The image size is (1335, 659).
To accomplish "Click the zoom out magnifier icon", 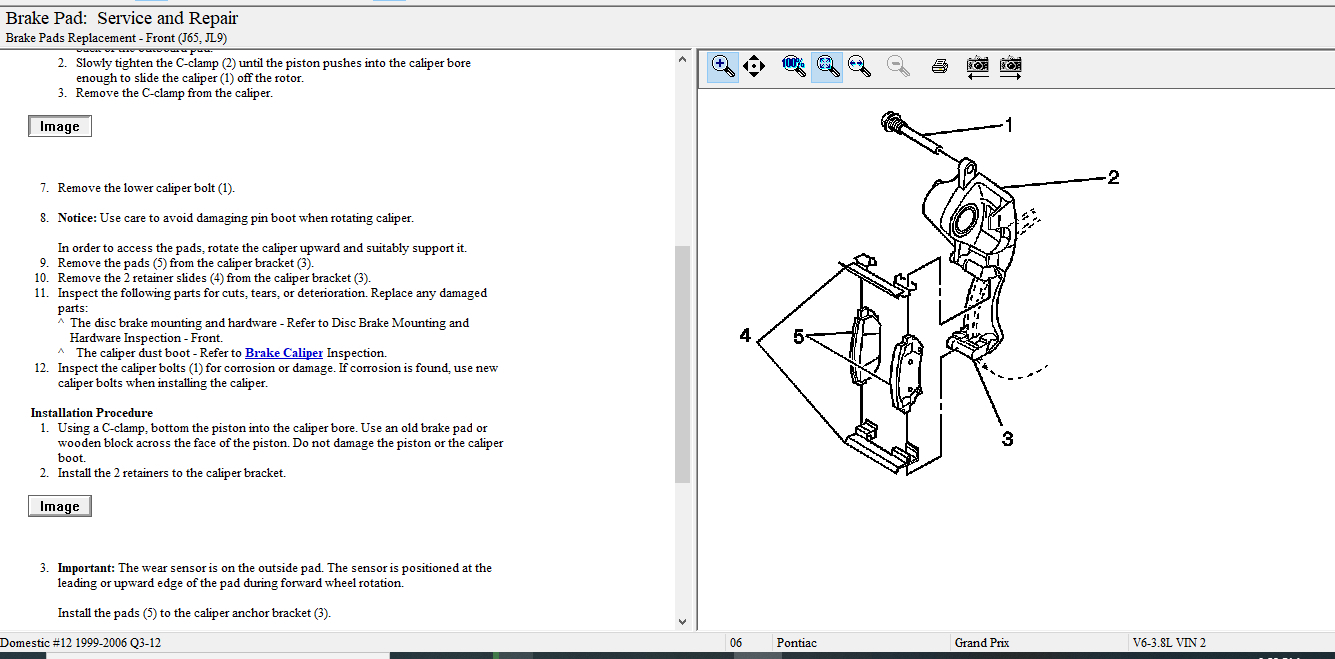I will click(x=899, y=67).
